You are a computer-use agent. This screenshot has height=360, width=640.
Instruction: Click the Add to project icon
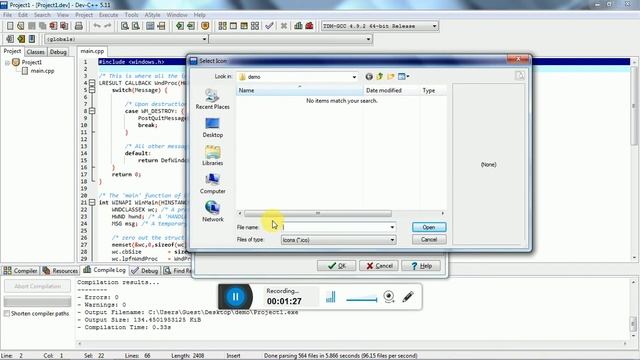point(180,26)
